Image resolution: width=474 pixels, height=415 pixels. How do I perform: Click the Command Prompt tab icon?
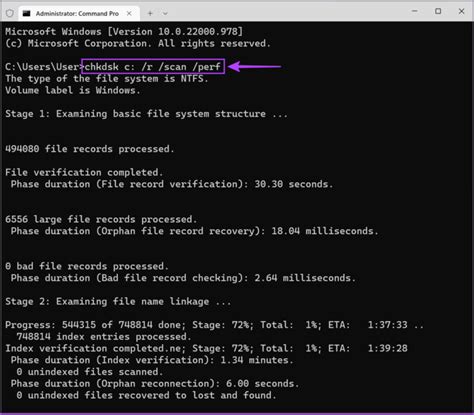coord(26,13)
